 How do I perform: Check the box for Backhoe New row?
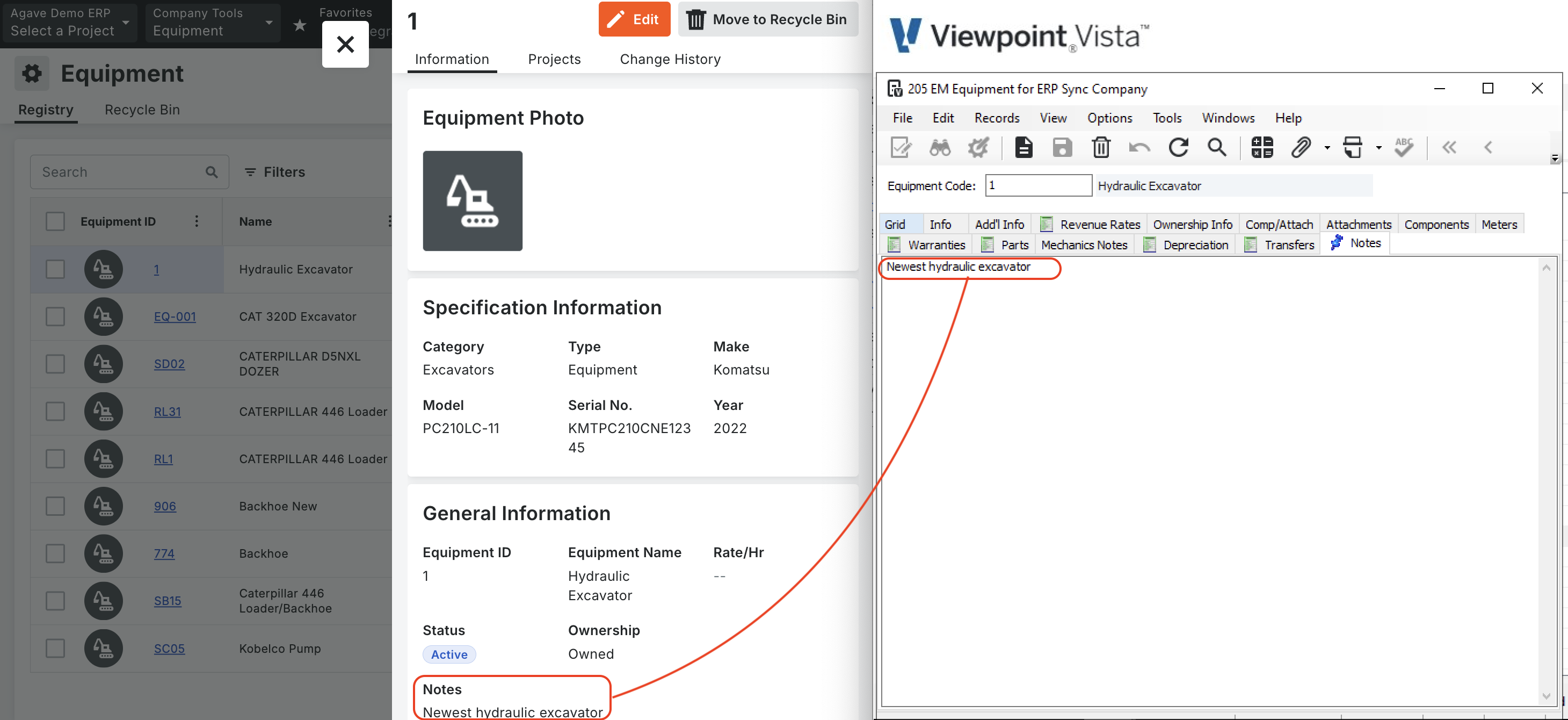coord(55,506)
